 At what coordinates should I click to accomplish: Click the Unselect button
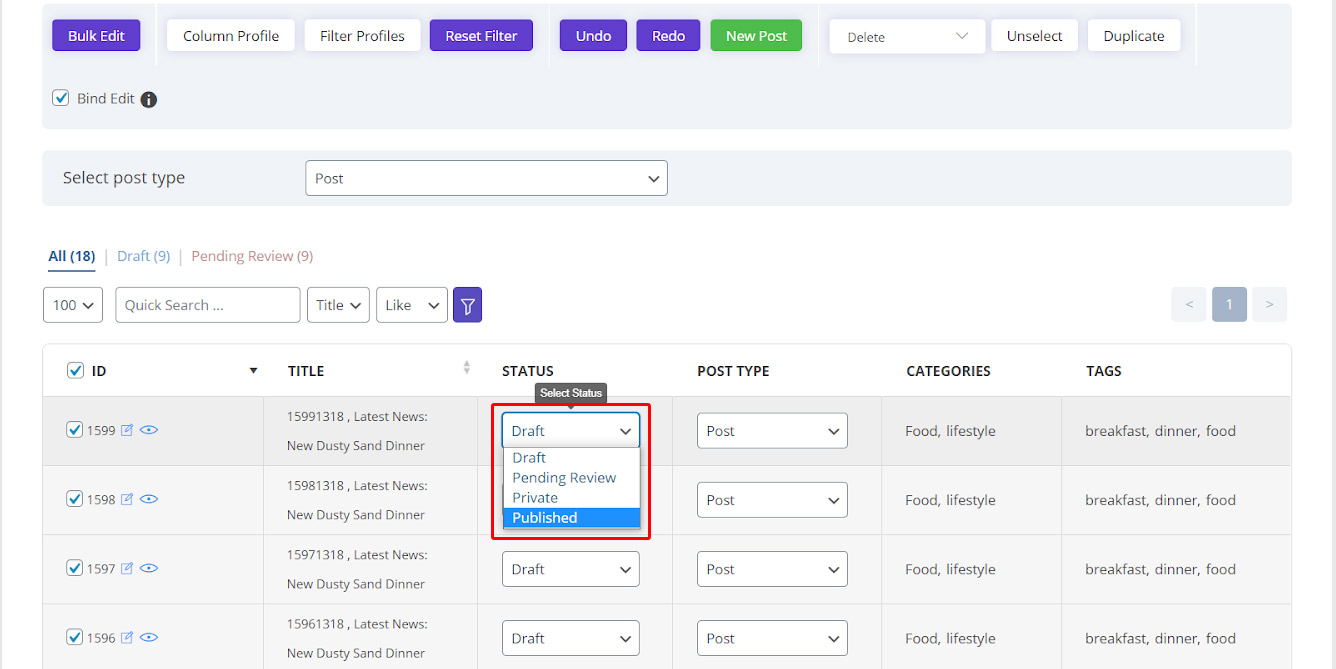(1035, 36)
